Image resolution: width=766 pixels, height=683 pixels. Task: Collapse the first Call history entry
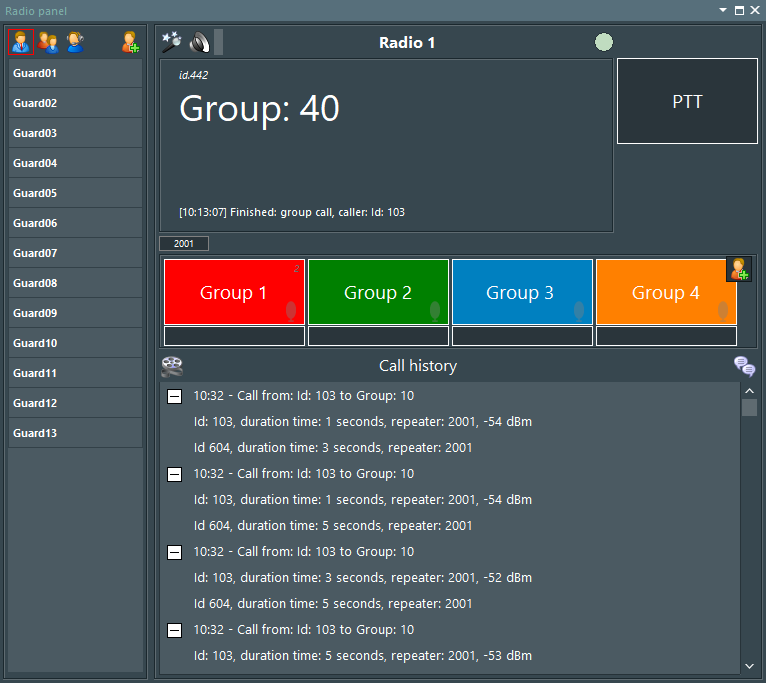tap(175, 396)
